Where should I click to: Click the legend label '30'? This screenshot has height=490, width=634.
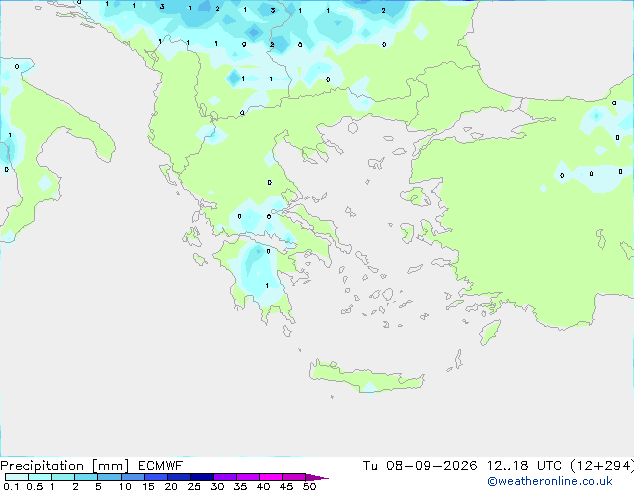(217, 486)
